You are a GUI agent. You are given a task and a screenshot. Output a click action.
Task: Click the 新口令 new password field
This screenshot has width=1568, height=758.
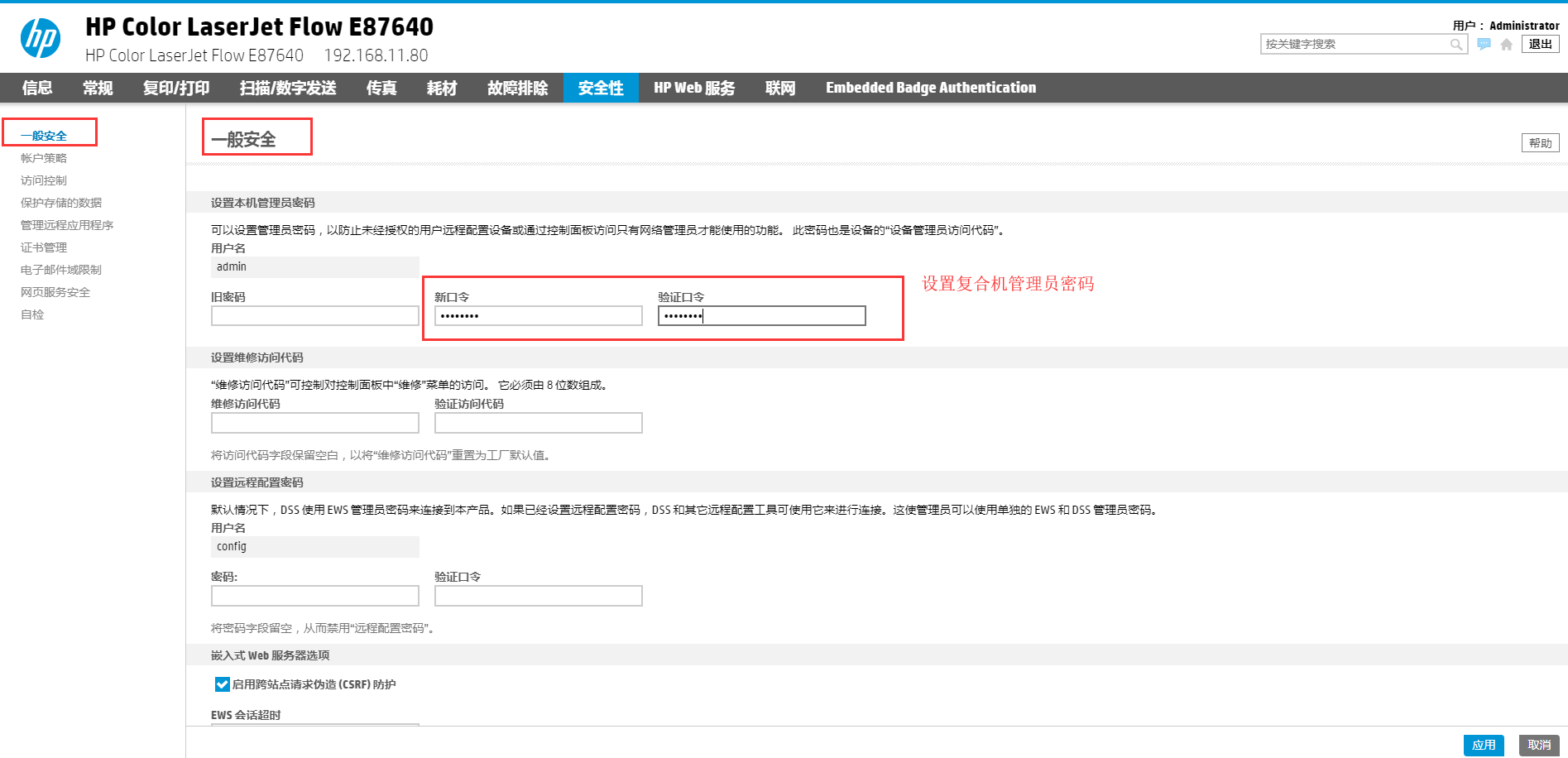[x=539, y=316]
